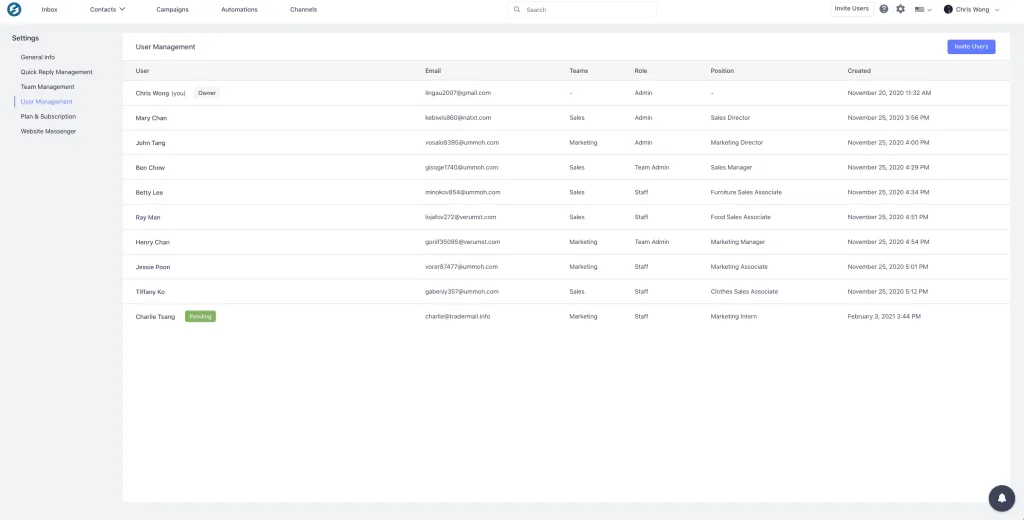
Task: Click Team Admin role for Ben Chow
Action: point(652,168)
